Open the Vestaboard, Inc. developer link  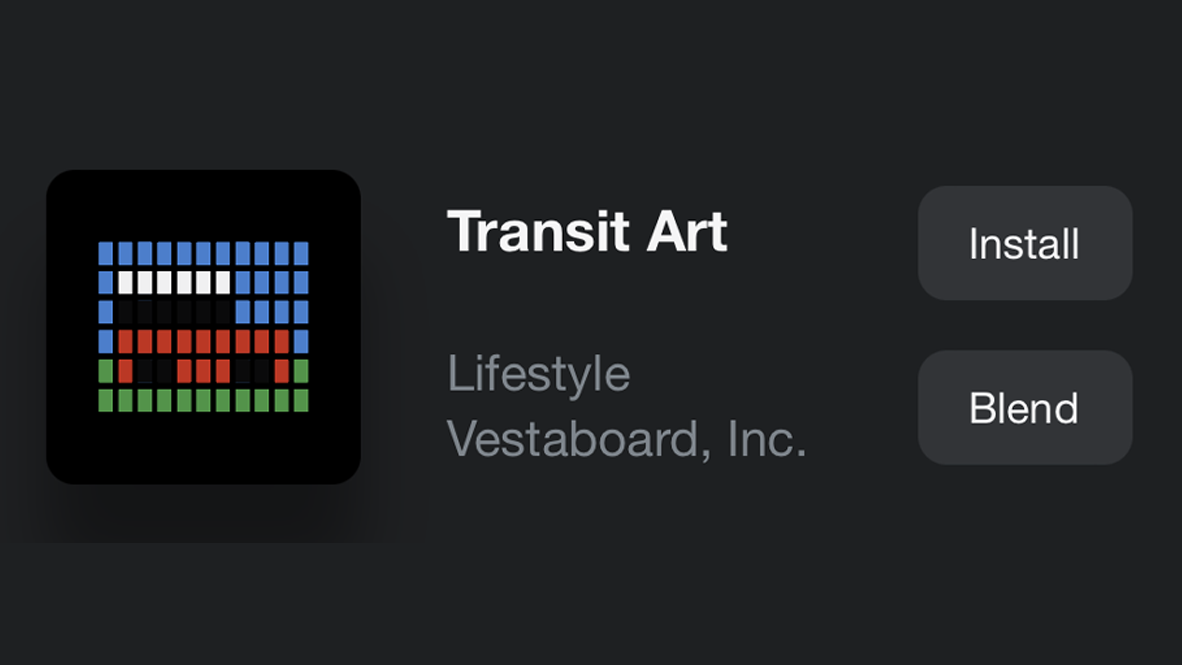coord(626,439)
